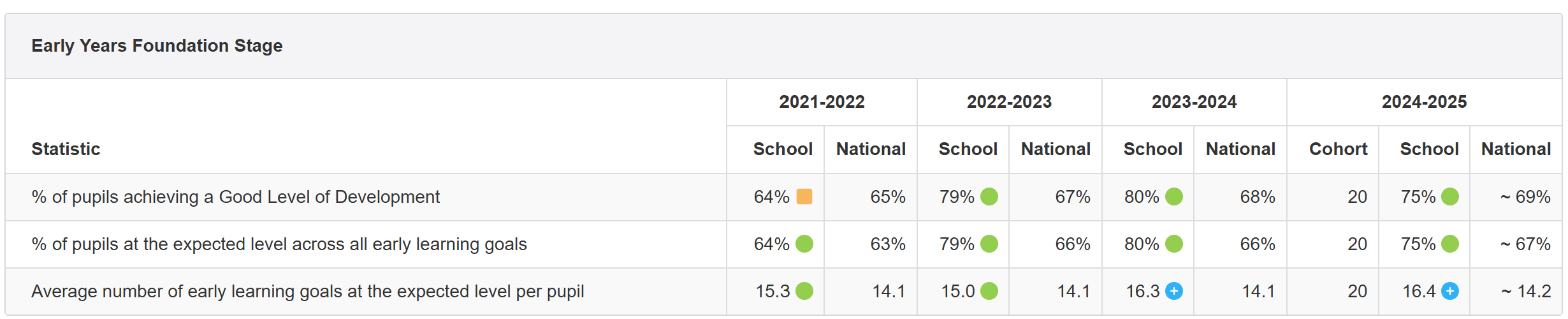Viewport: 1568px width, 319px height.
Task: Click the orange square indicator beside 64% in 2021-2022
Action: (x=804, y=197)
